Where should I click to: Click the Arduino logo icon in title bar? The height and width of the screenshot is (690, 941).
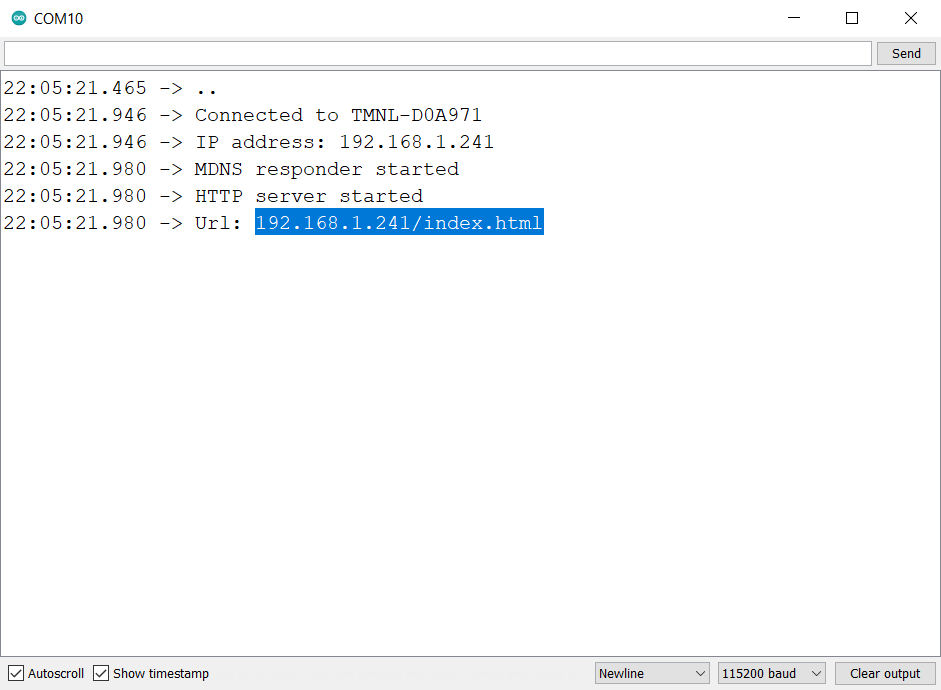tap(19, 19)
